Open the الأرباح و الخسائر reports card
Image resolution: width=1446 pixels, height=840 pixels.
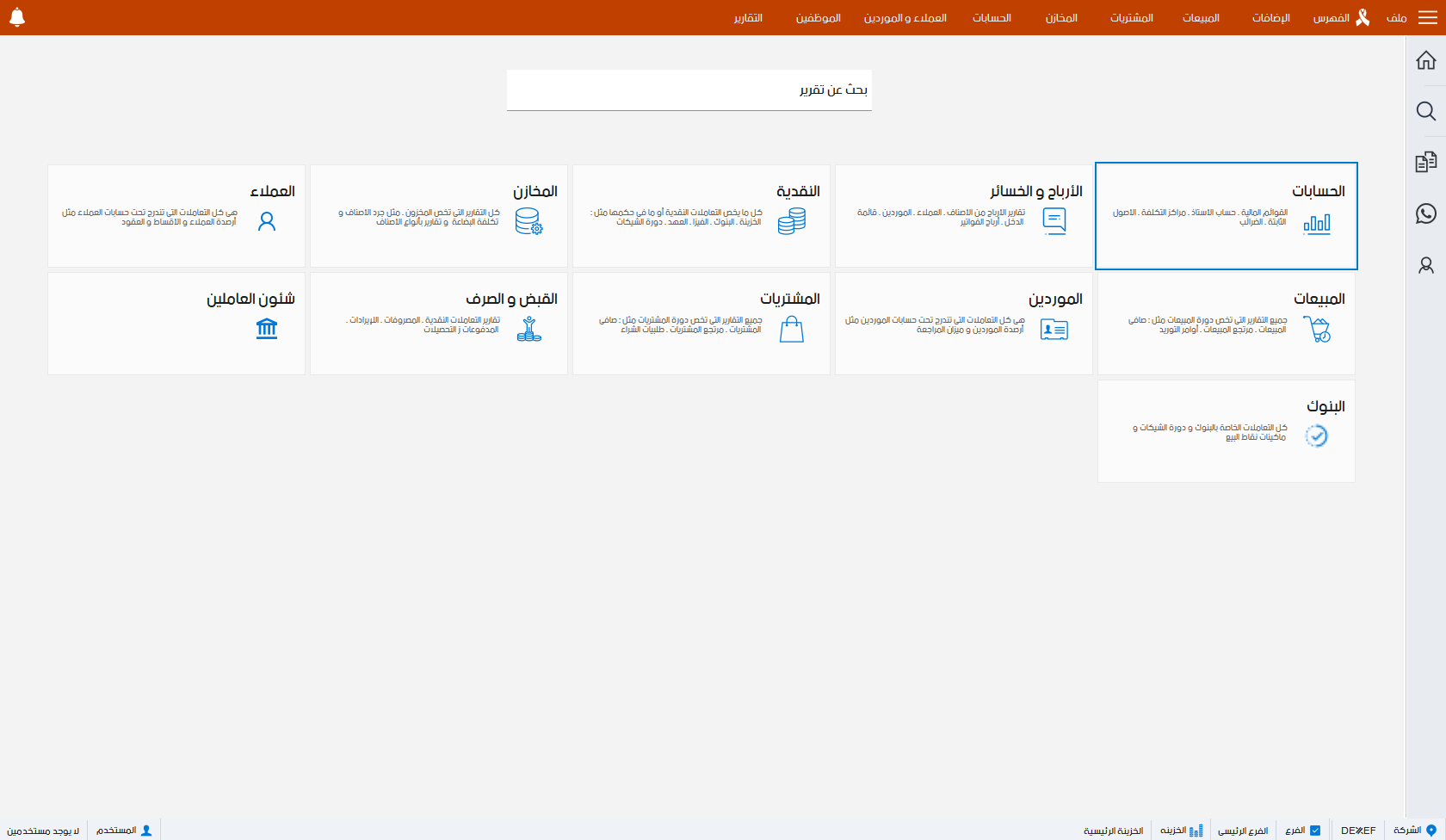click(x=964, y=216)
